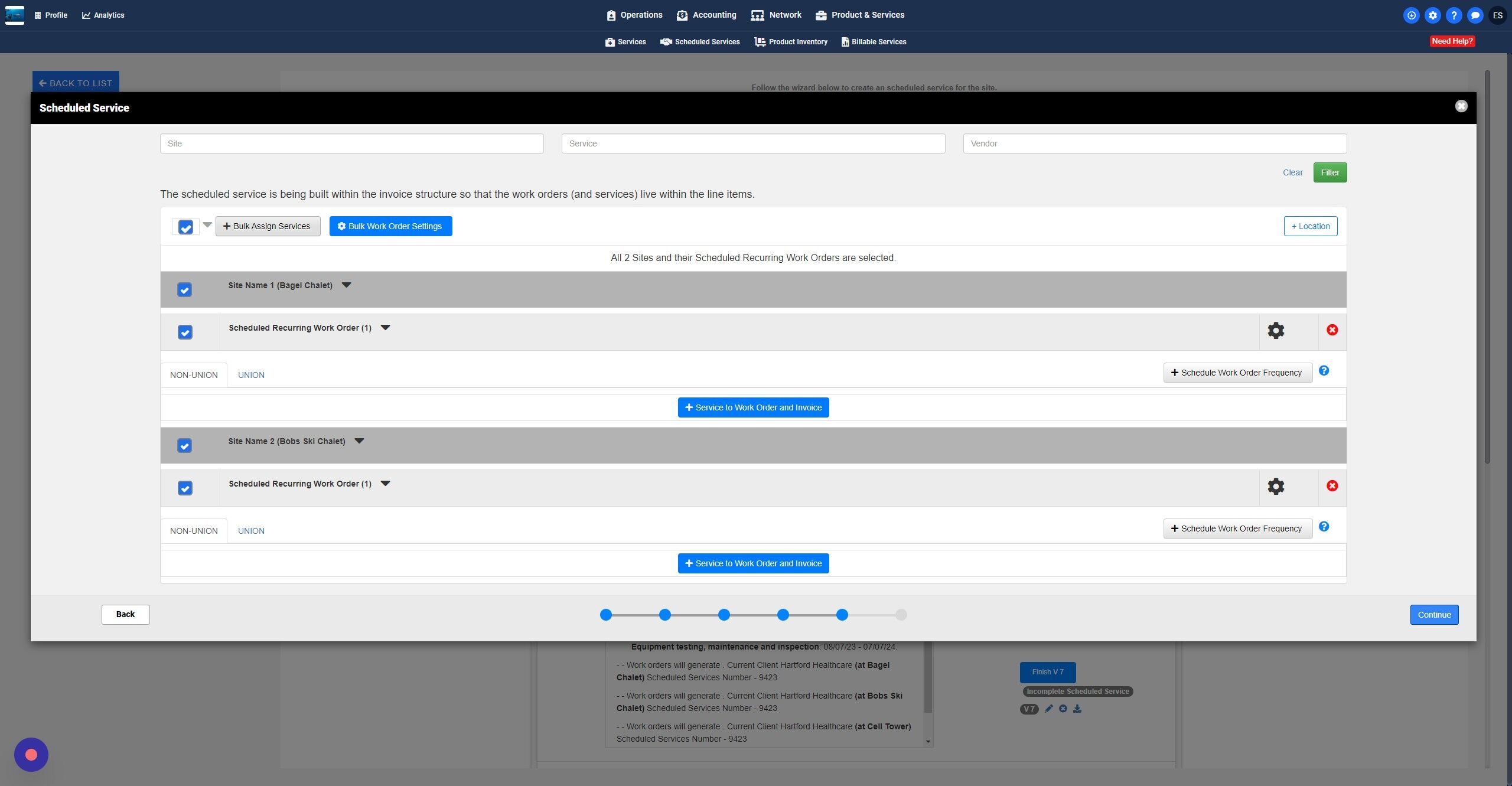Delete Bagel Chalet recurring work order
Screen dimensions: 1512x786
(1332, 330)
